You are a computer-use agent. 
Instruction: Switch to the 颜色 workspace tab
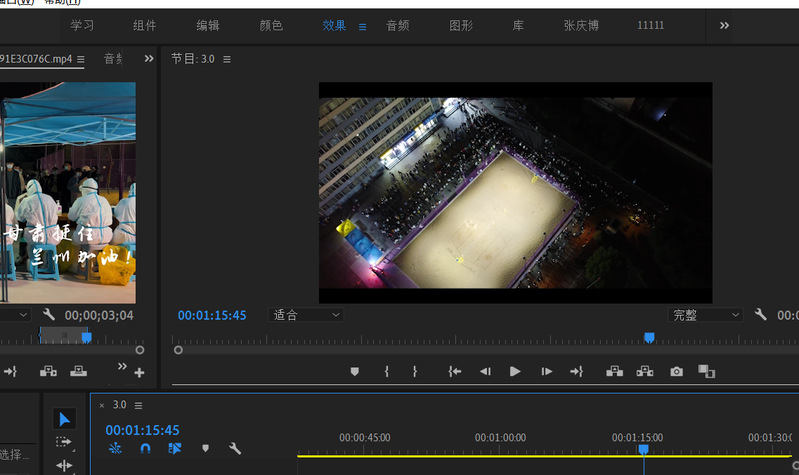[271, 26]
